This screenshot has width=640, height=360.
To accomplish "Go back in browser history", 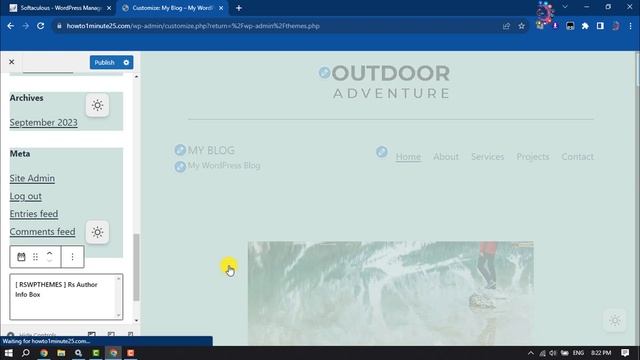I will tap(11, 26).
